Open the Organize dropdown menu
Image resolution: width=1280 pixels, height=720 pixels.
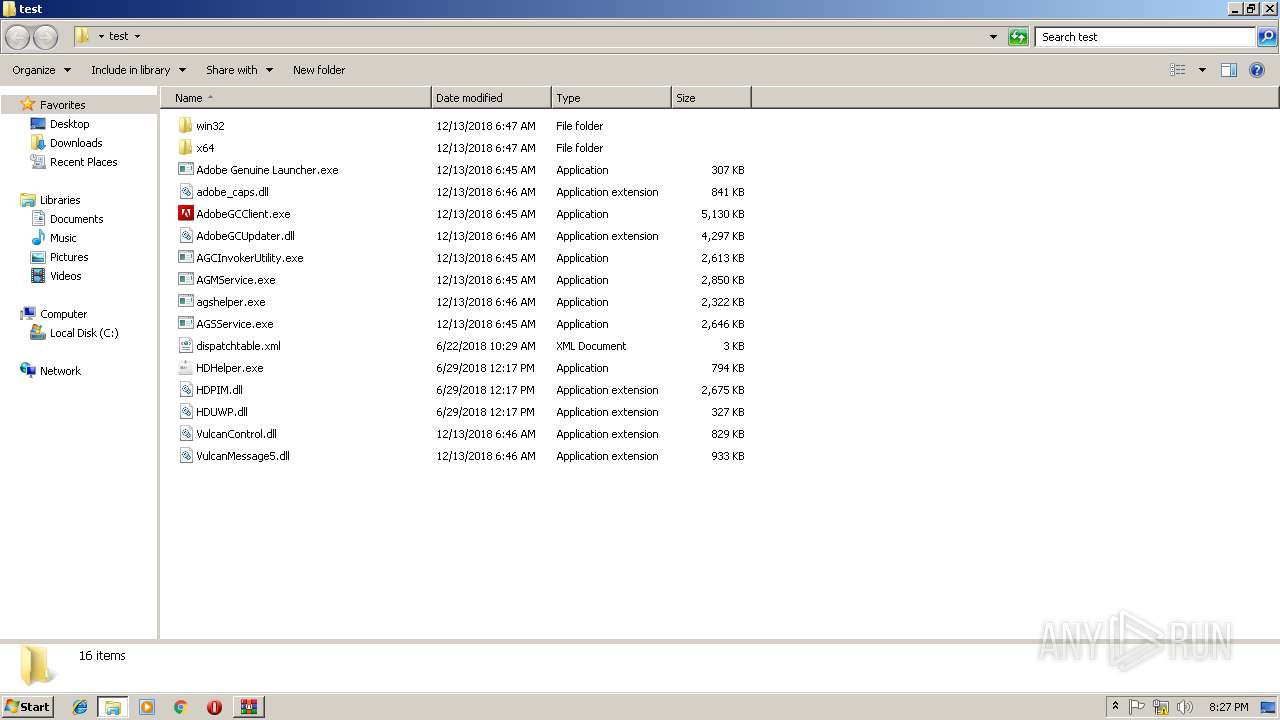pyautogui.click(x=42, y=70)
